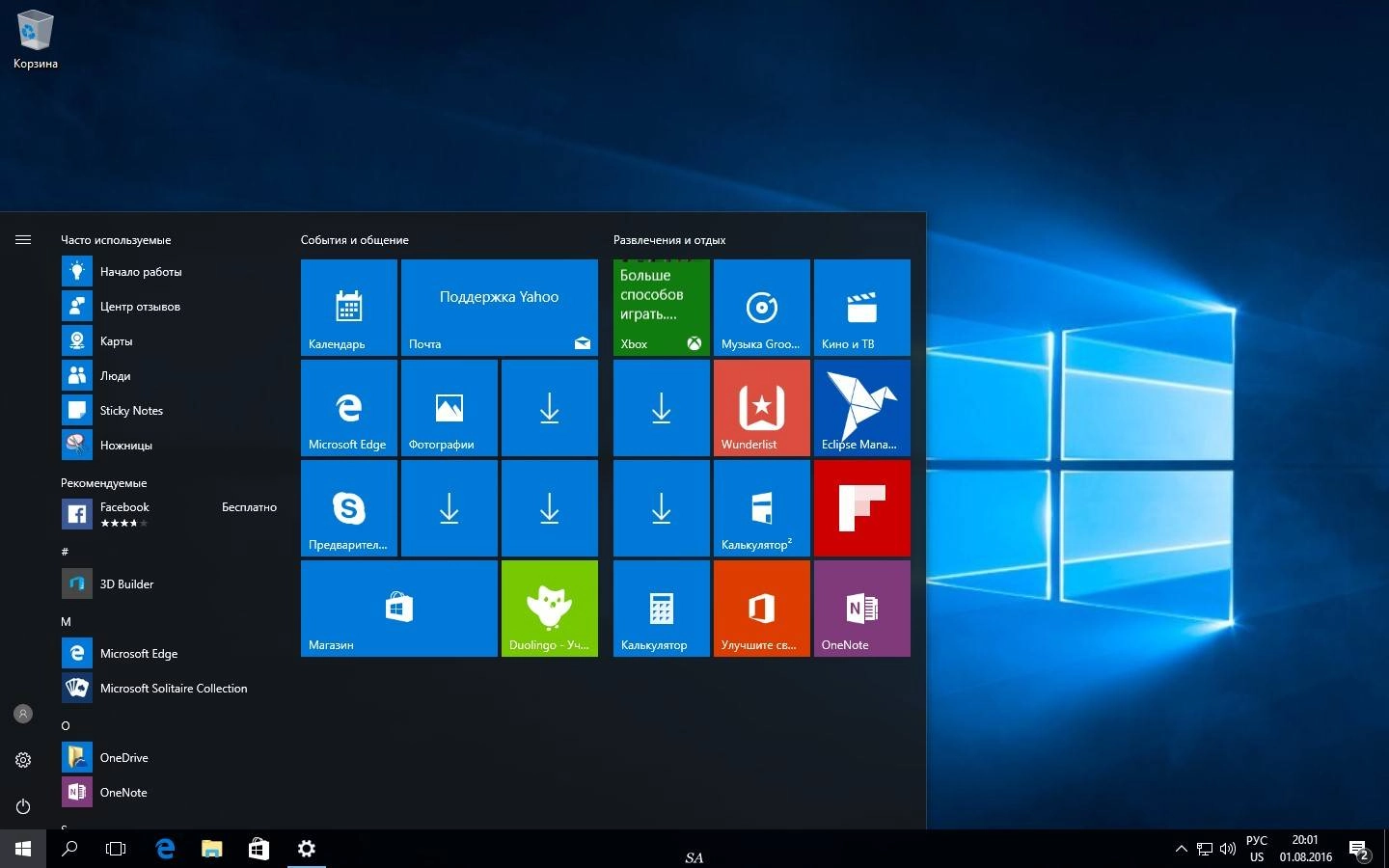This screenshot has height=868, width=1389.
Task: Launch Sticky Notes from the list
Action: click(170, 411)
